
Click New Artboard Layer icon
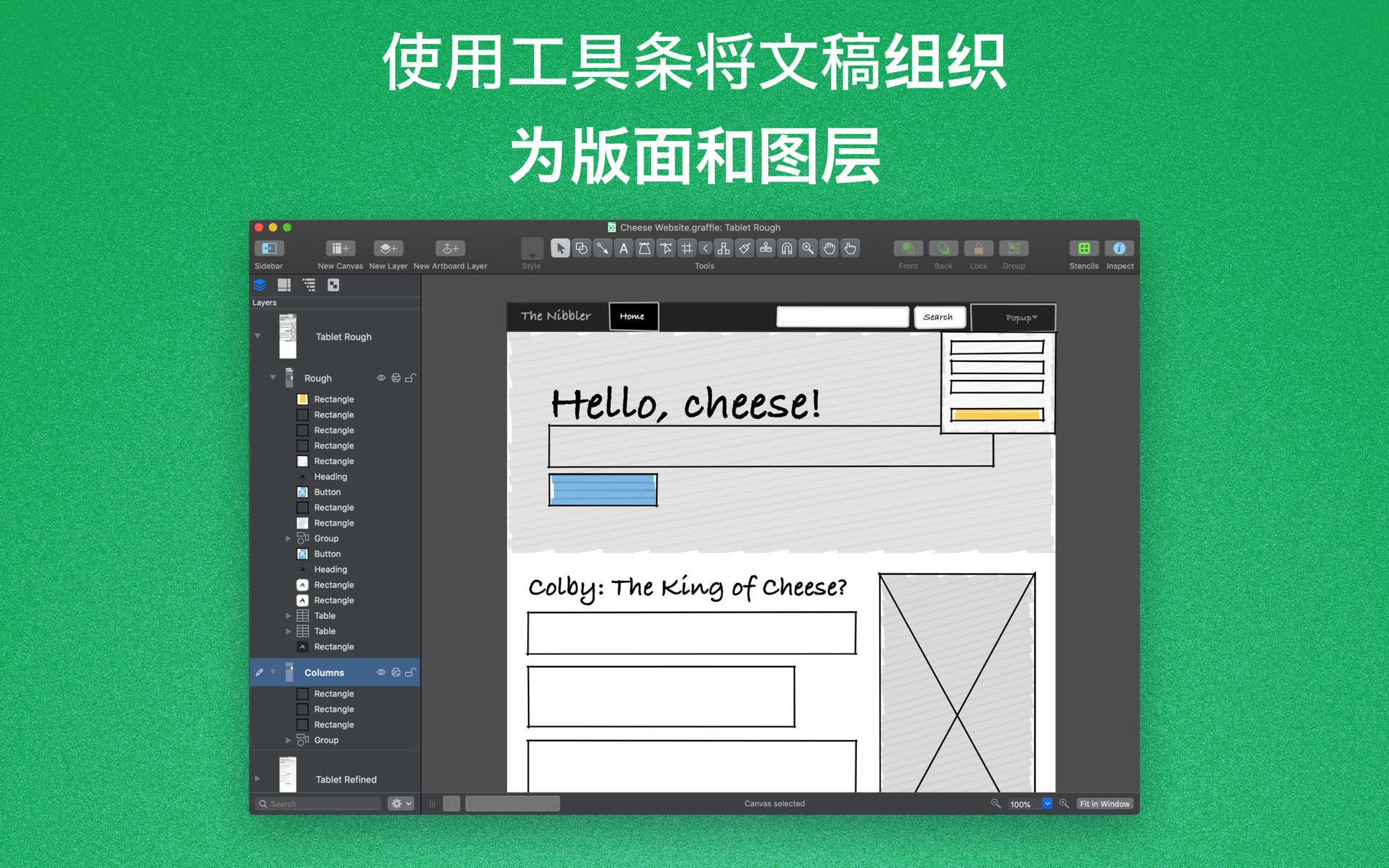click(x=450, y=248)
